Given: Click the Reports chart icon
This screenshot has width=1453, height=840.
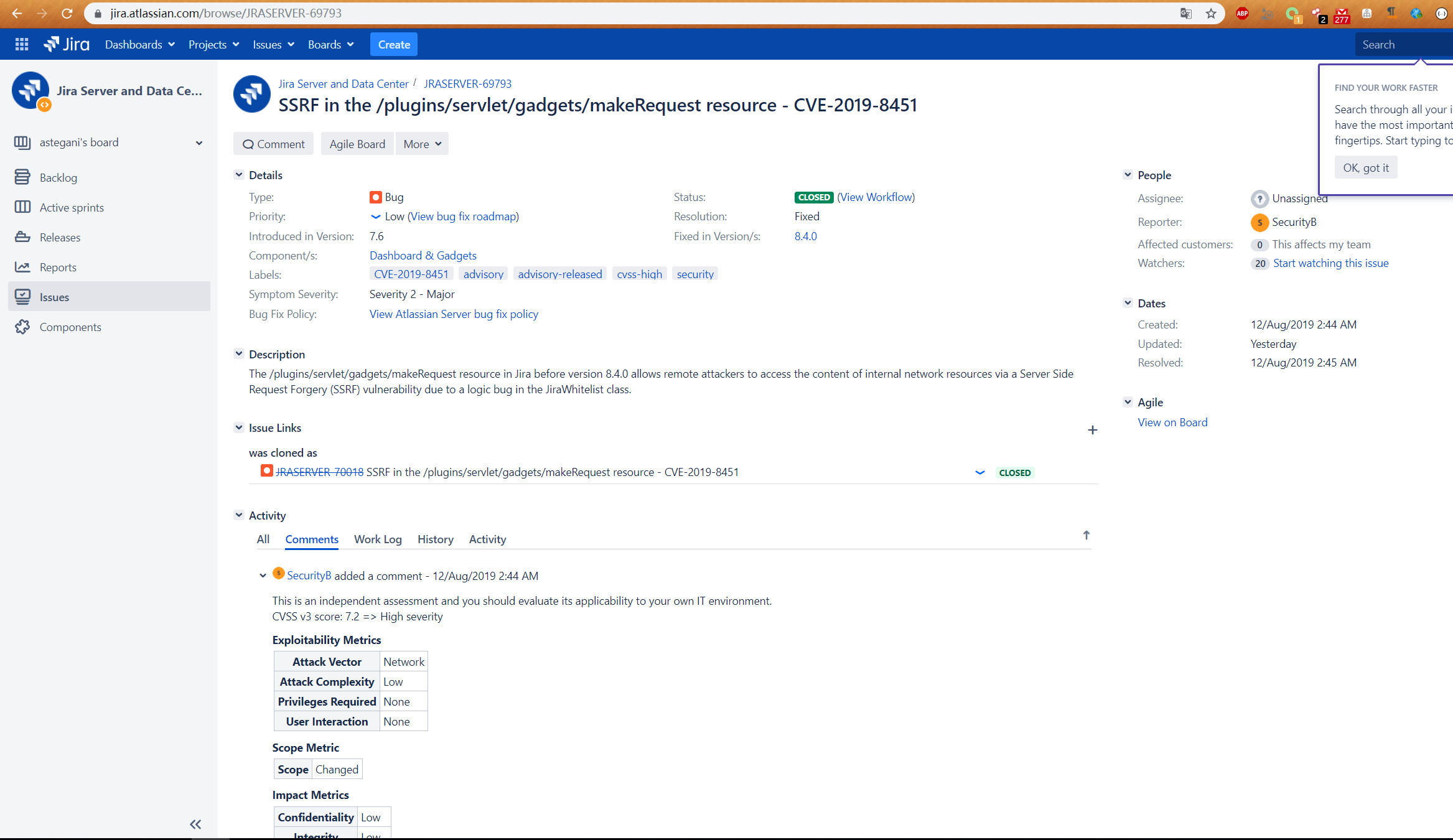Looking at the screenshot, I should tap(22, 267).
